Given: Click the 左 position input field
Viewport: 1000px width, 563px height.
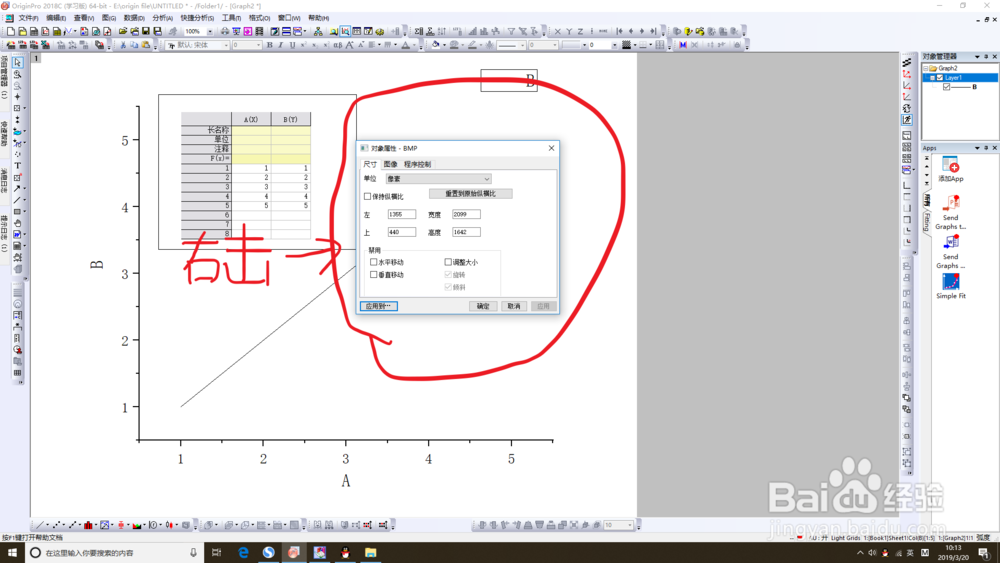Looking at the screenshot, I should coord(402,215).
